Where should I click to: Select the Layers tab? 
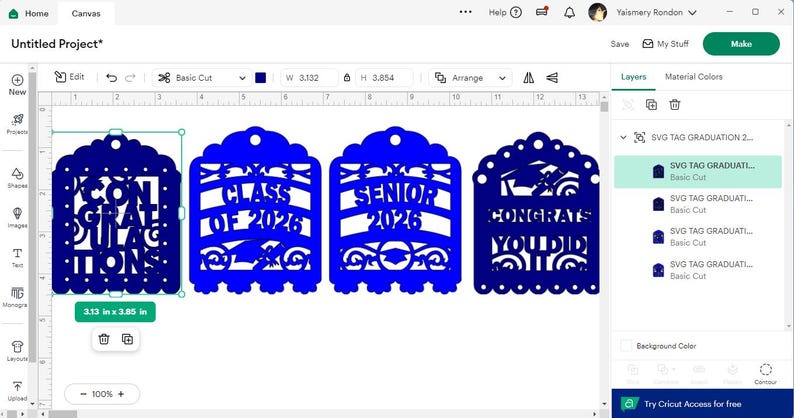click(x=633, y=77)
